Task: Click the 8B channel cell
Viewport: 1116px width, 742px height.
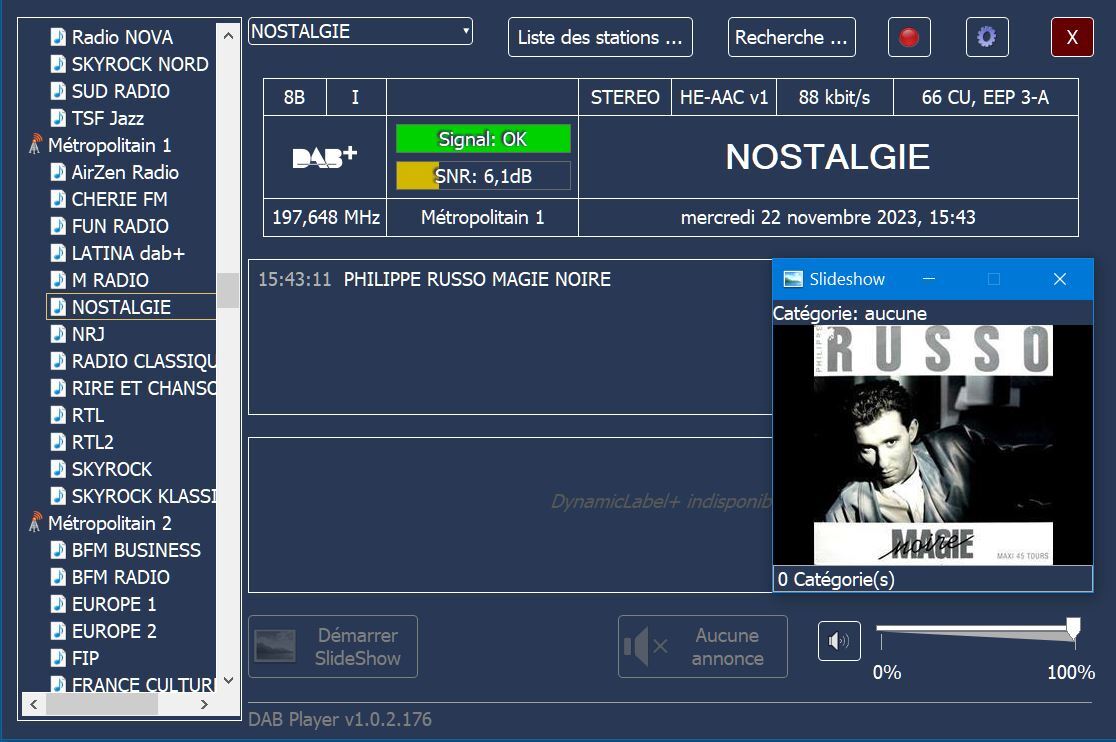Action: click(295, 97)
